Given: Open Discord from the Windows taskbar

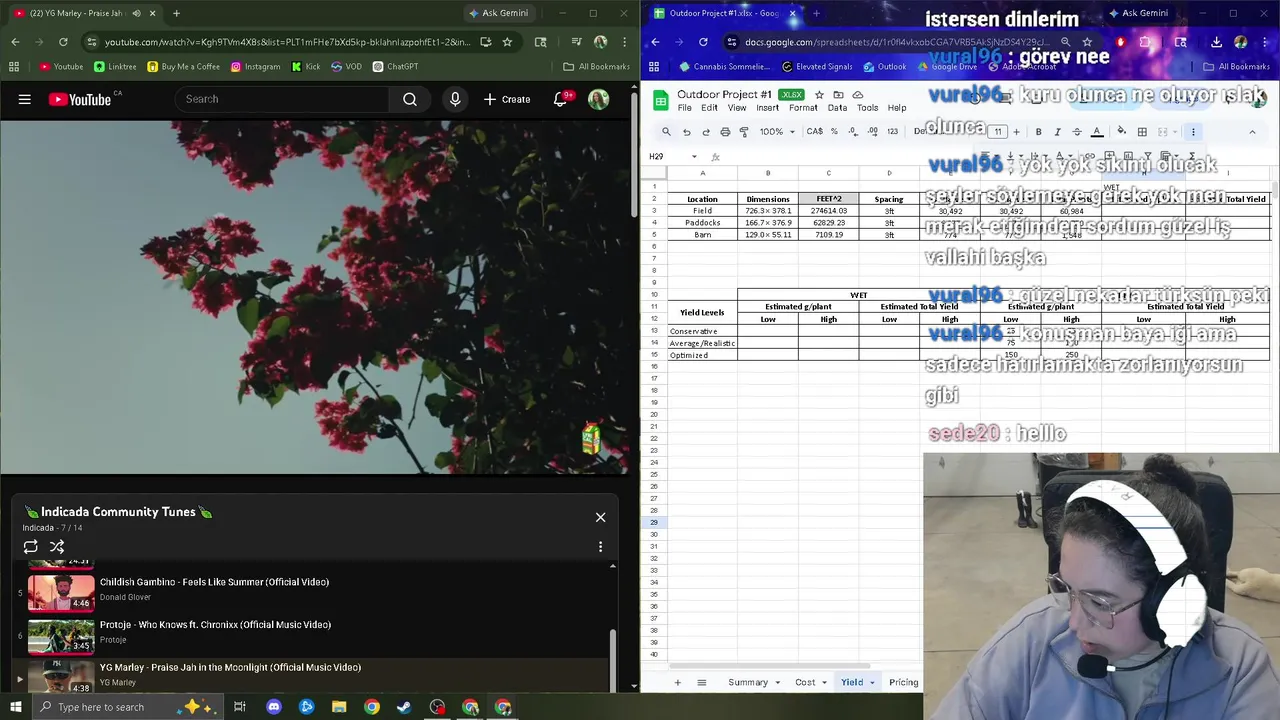Looking at the screenshot, I should tap(274, 707).
